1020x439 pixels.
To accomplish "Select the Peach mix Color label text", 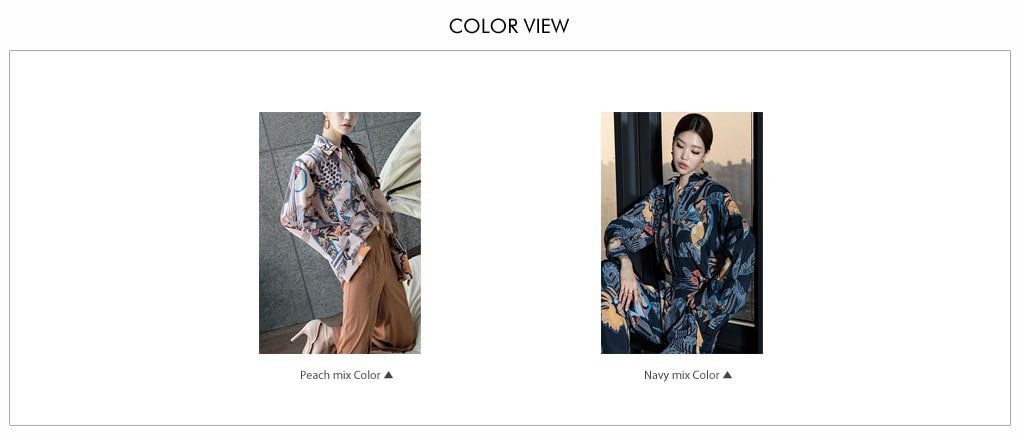I will tap(340, 375).
